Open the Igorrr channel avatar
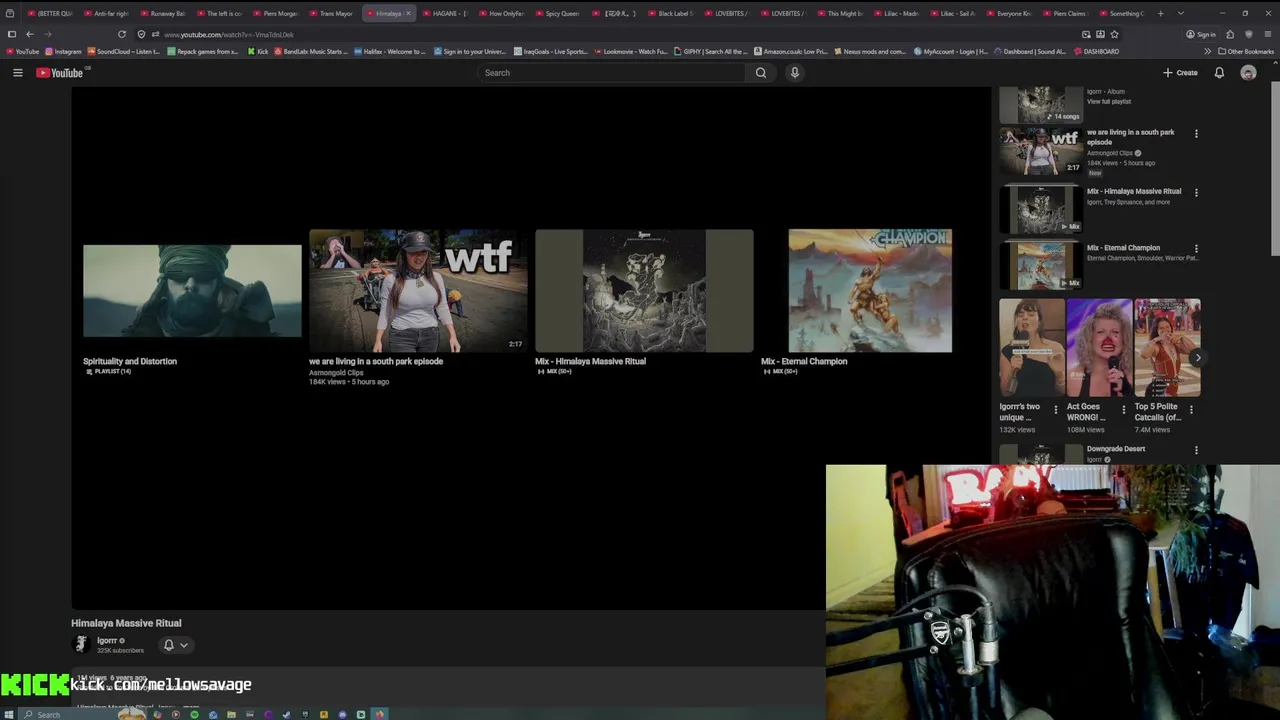The image size is (1280, 720). tap(81, 645)
